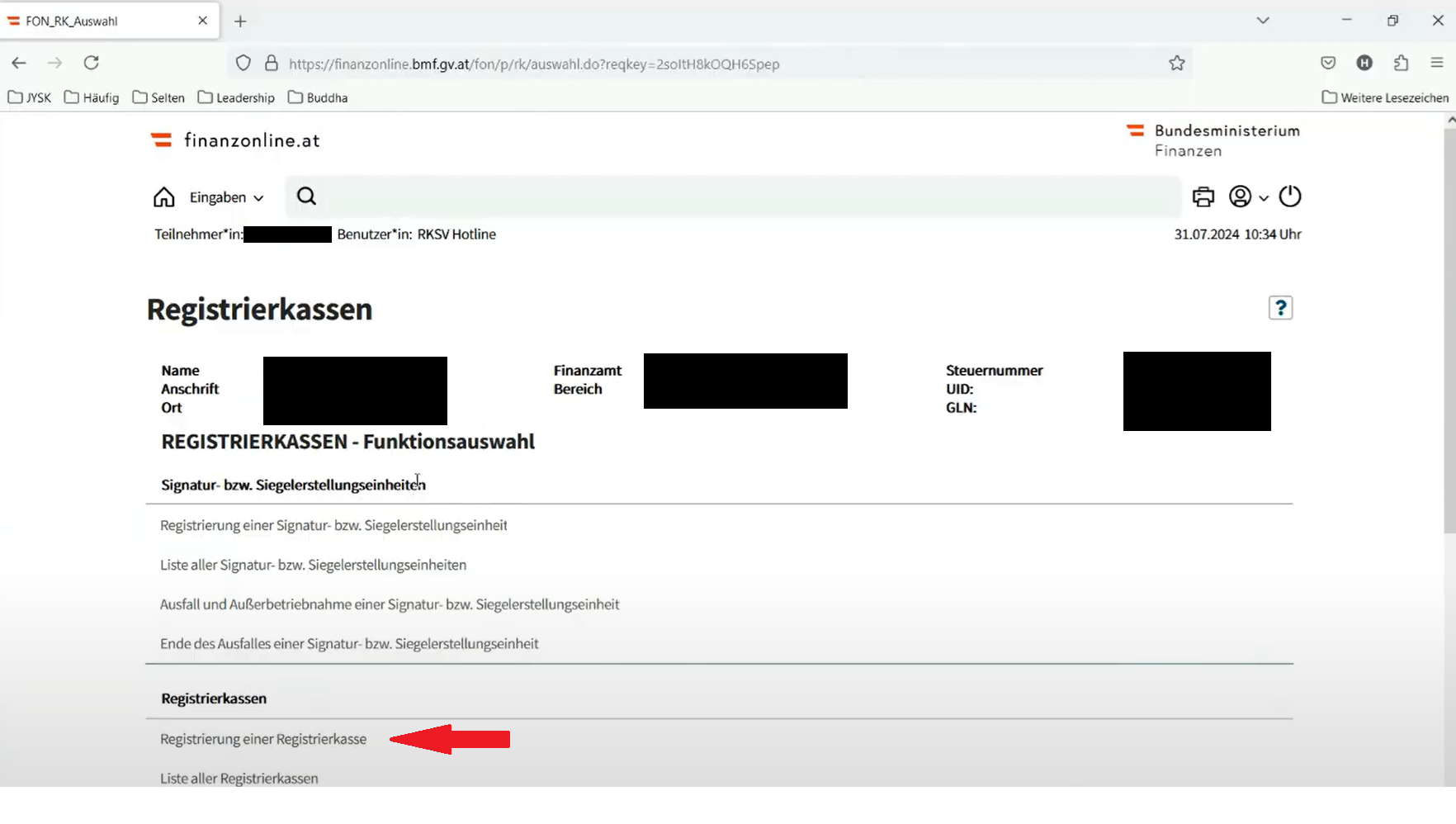The height and width of the screenshot is (824, 1456).
Task: Click the power logout icon
Action: (x=1289, y=197)
